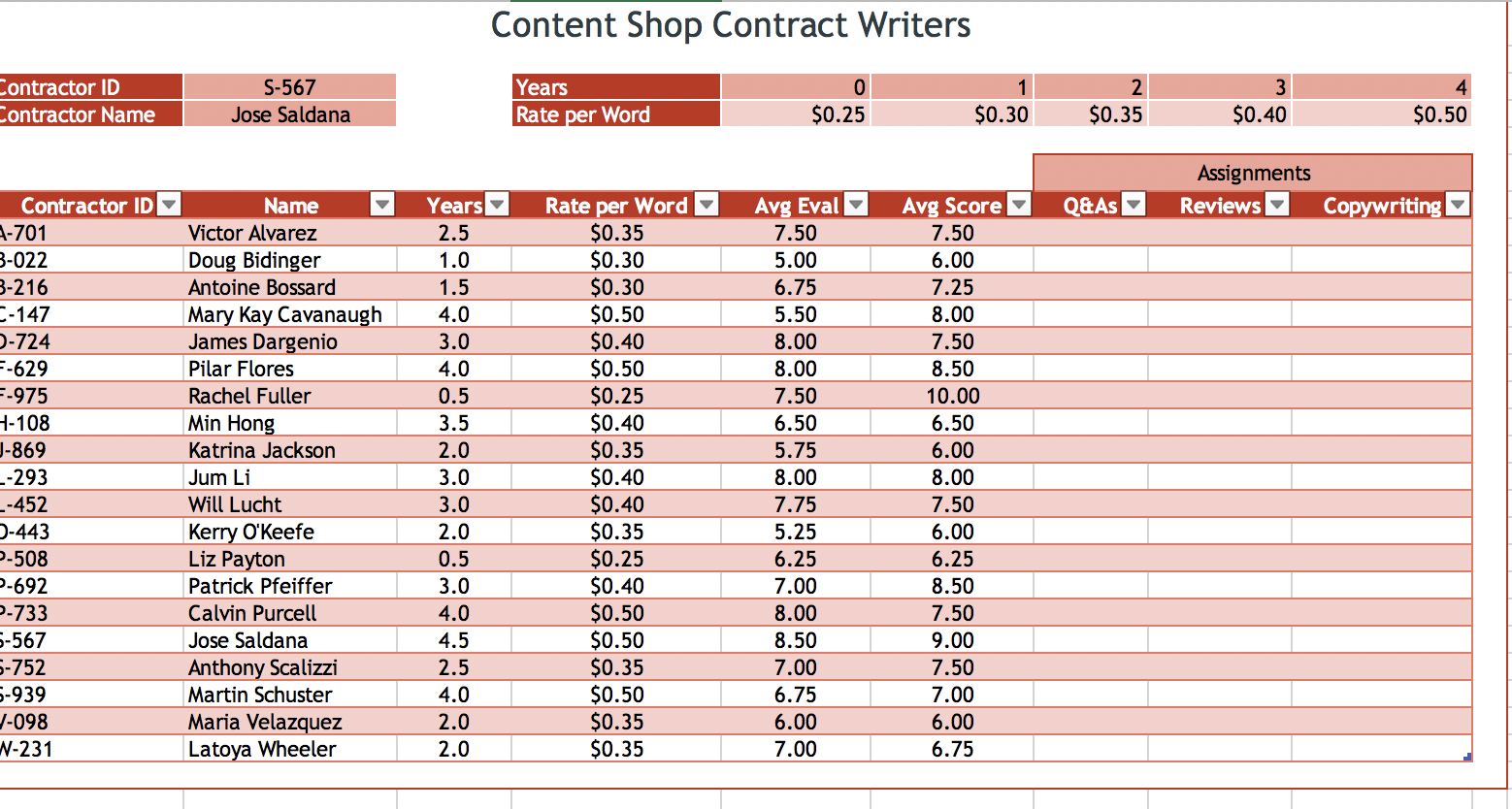Open the Avg Score filter dropdown
Image resolution: width=1512 pixels, height=809 pixels.
click(1018, 205)
